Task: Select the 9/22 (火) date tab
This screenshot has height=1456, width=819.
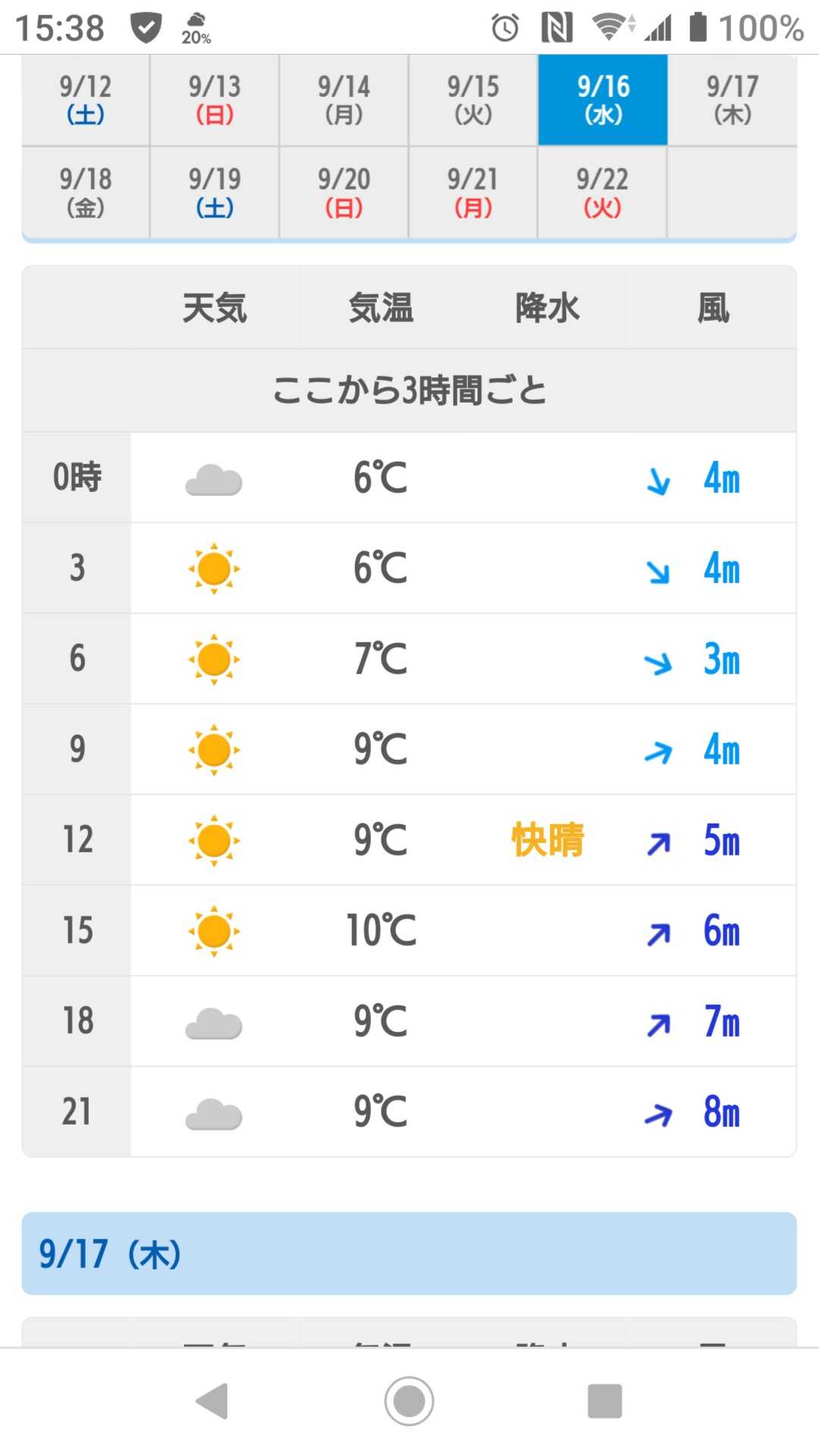Action: click(x=603, y=192)
